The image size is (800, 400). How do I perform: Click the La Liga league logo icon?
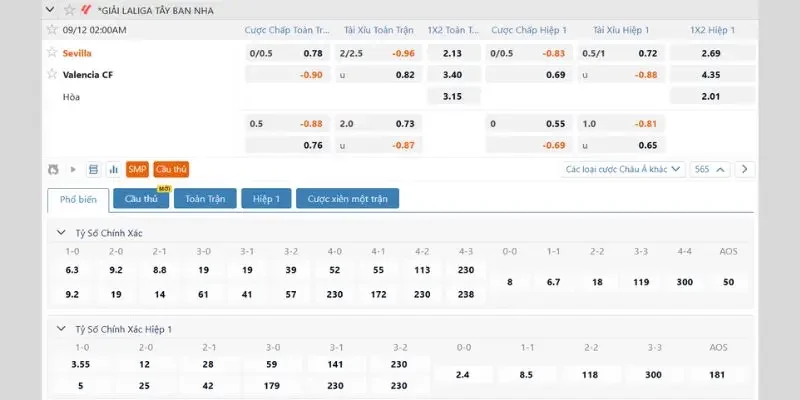pos(86,10)
